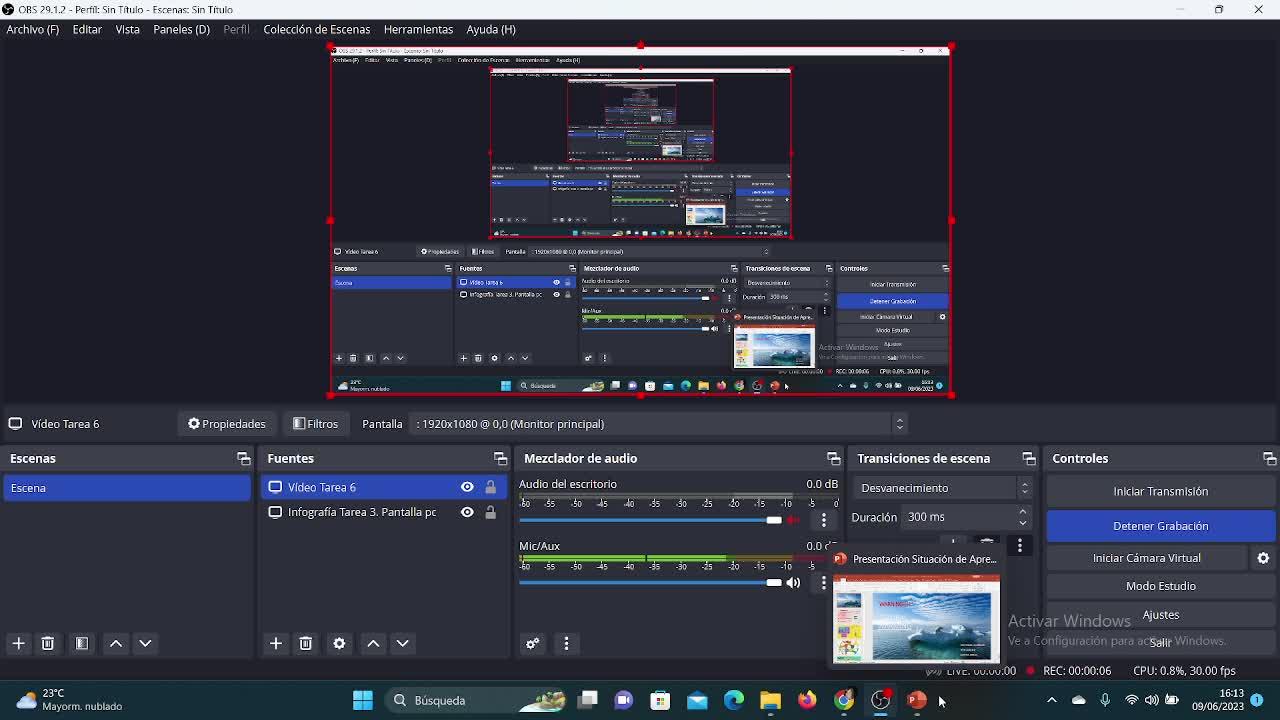Remove selected scene with trash icon

point(47,644)
